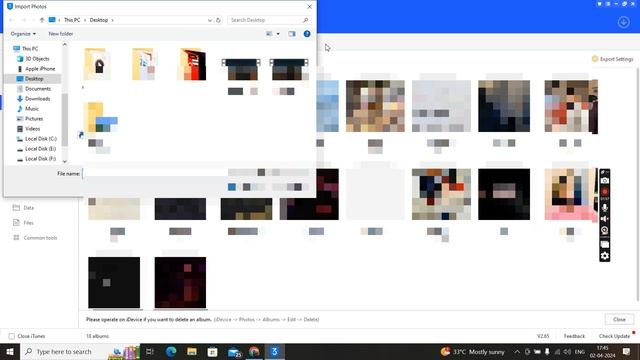Click the folder icon in recorder bar
The width and height of the screenshot is (640, 360).
[x=604, y=244]
